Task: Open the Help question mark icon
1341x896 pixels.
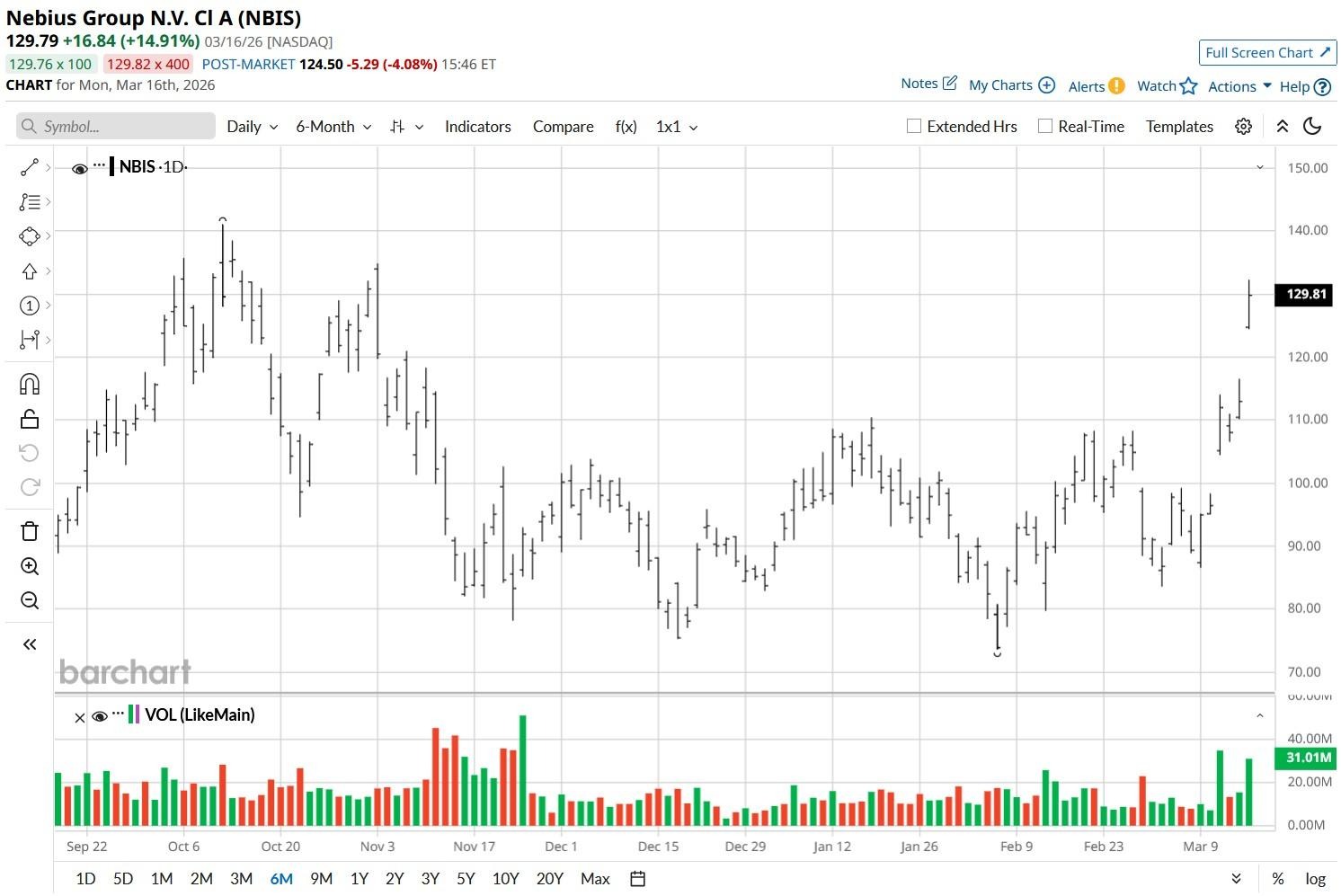Action: click(1322, 86)
